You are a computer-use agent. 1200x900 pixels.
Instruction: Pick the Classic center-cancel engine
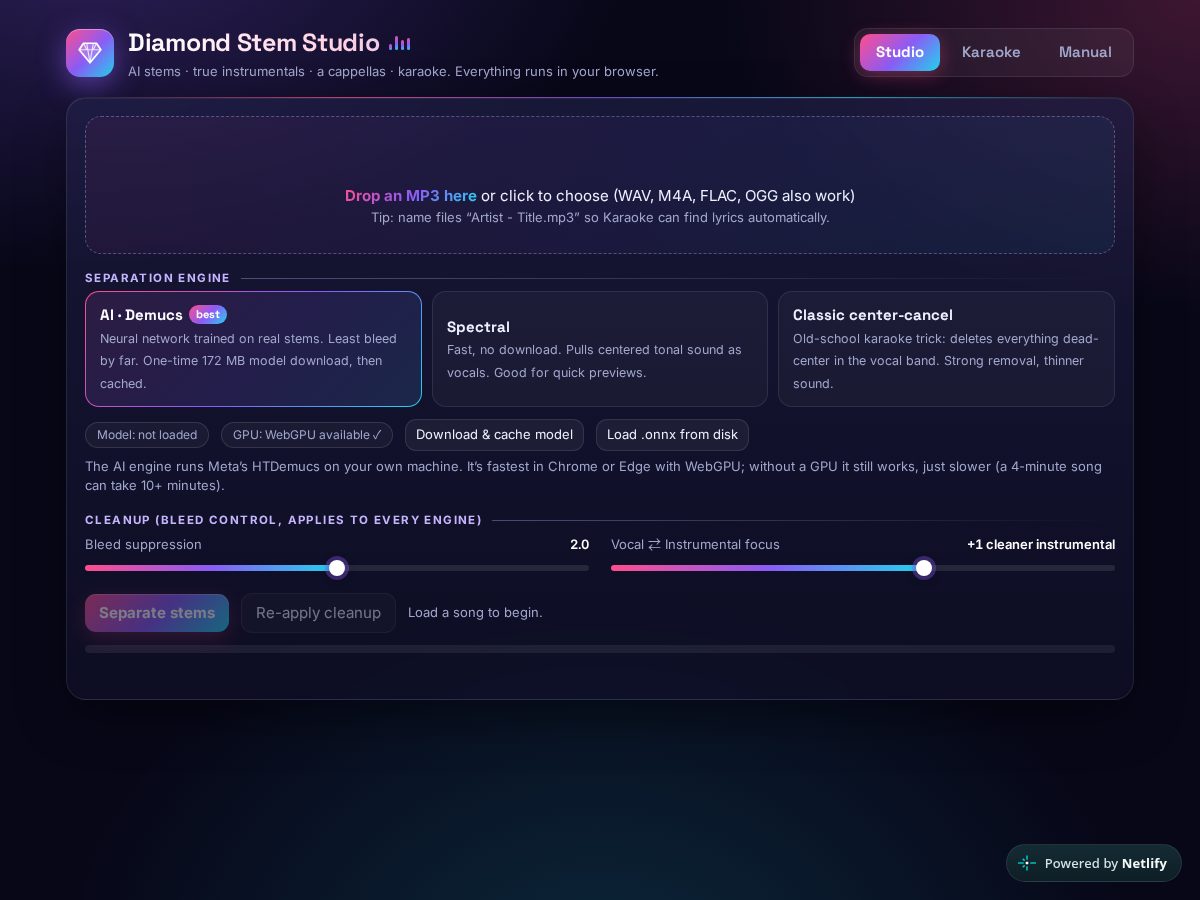tap(946, 349)
